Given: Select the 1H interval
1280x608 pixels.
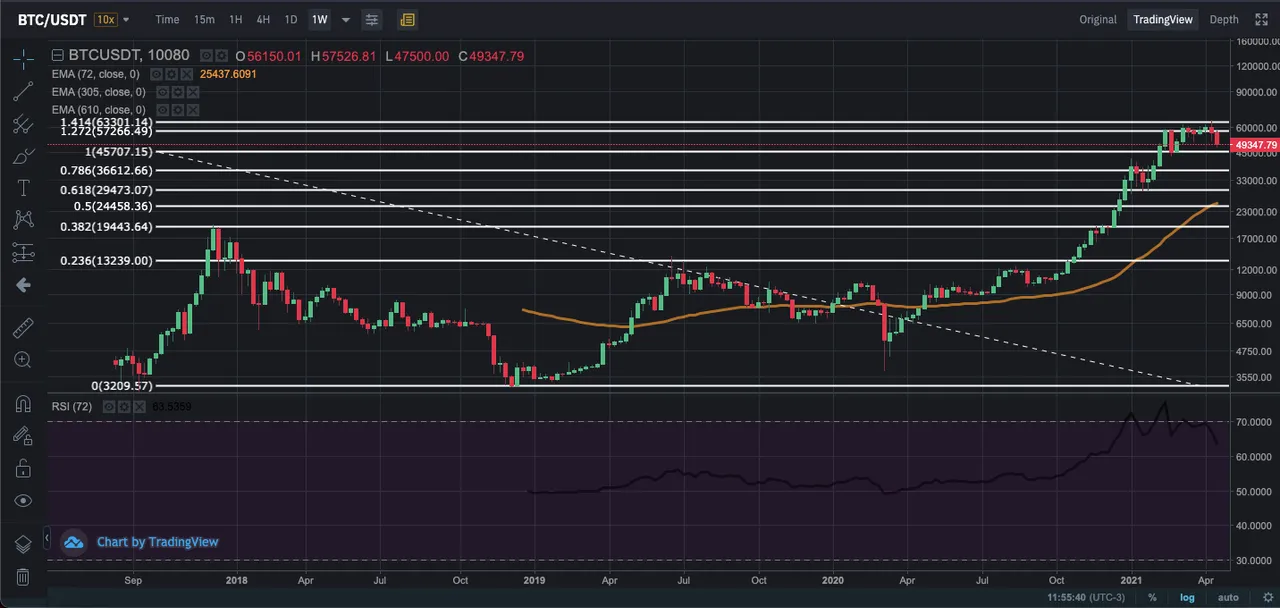Looking at the screenshot, I should (x=236, y=19).
